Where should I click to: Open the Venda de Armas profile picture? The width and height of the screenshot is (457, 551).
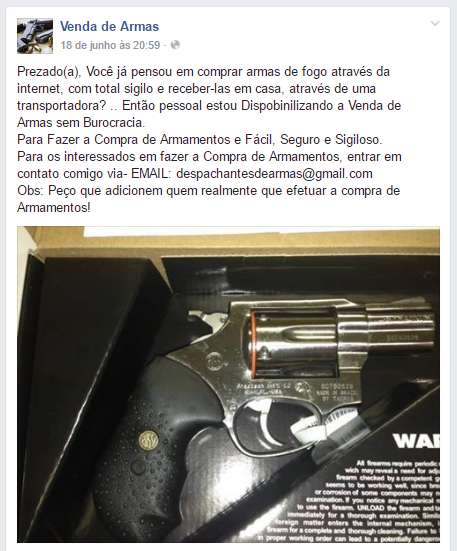click(x=35, y=36)
